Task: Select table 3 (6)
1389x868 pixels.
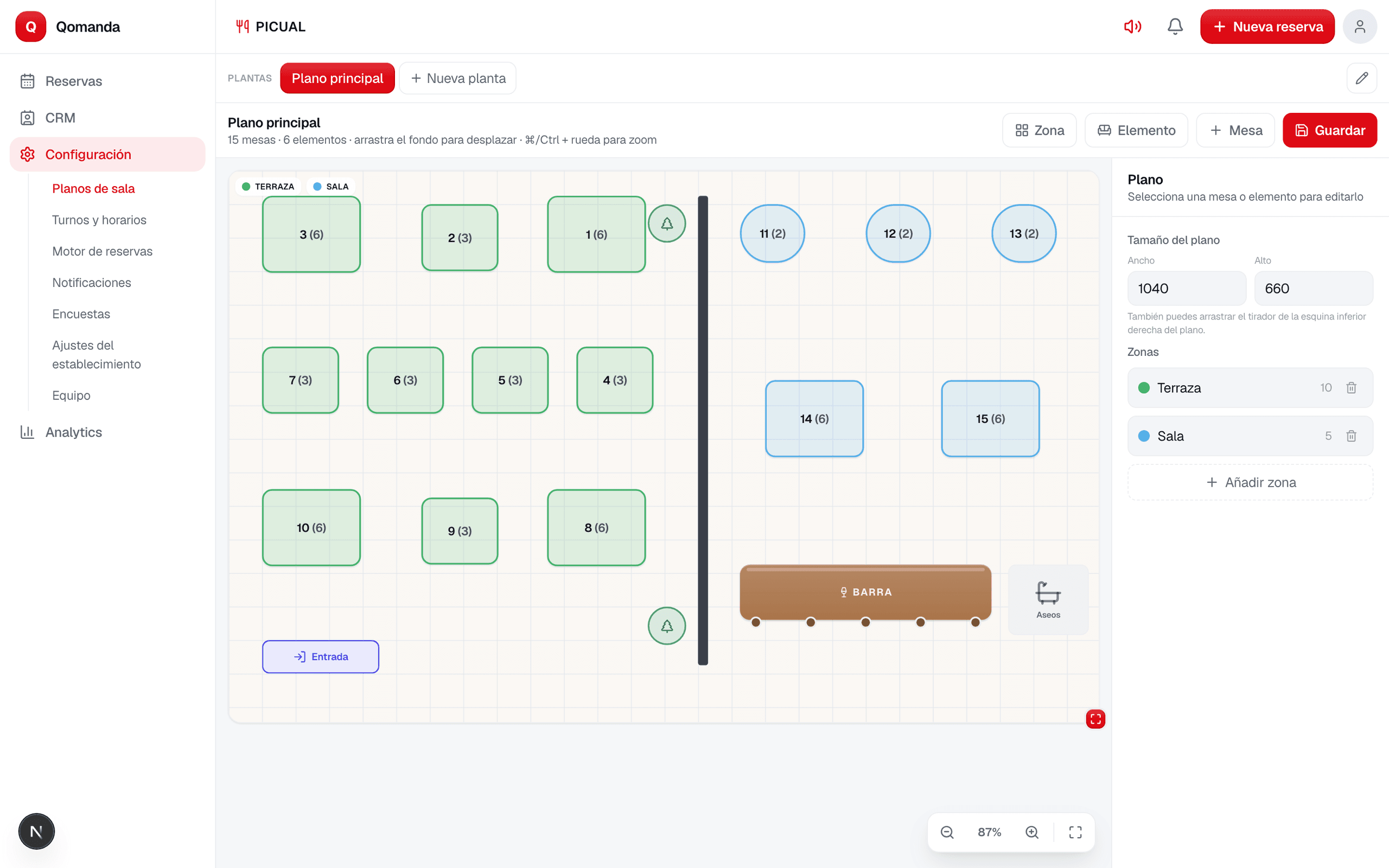Action: pos(311,234)
